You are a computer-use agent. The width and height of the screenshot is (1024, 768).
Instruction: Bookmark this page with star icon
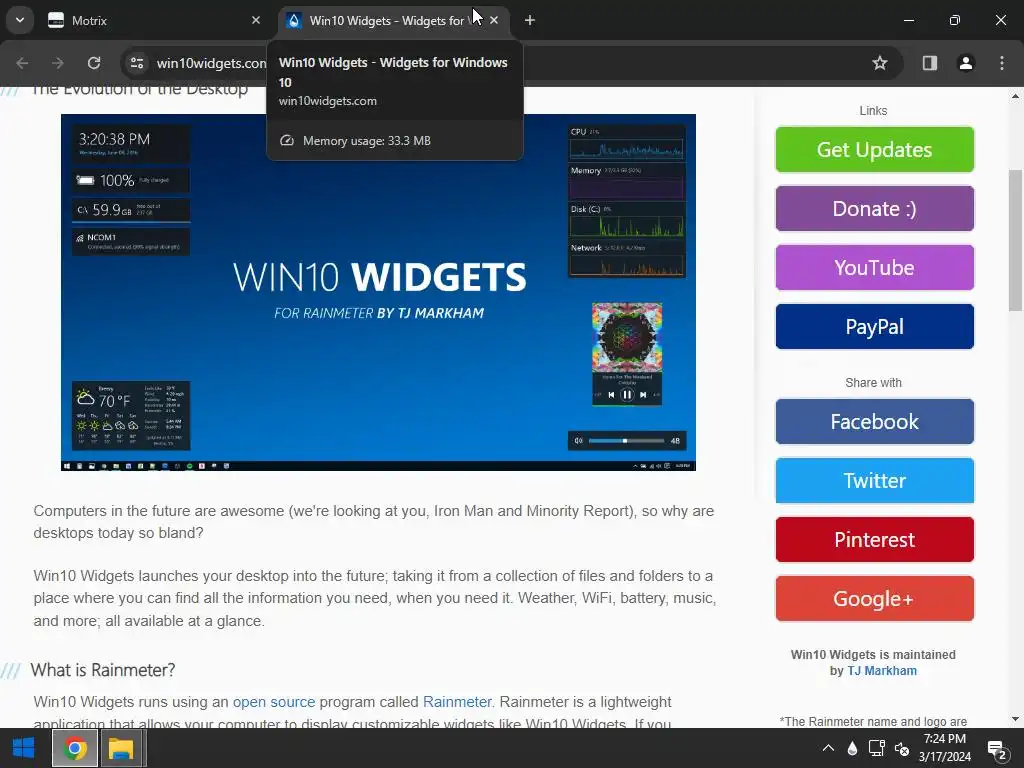(x=880, y=63)
